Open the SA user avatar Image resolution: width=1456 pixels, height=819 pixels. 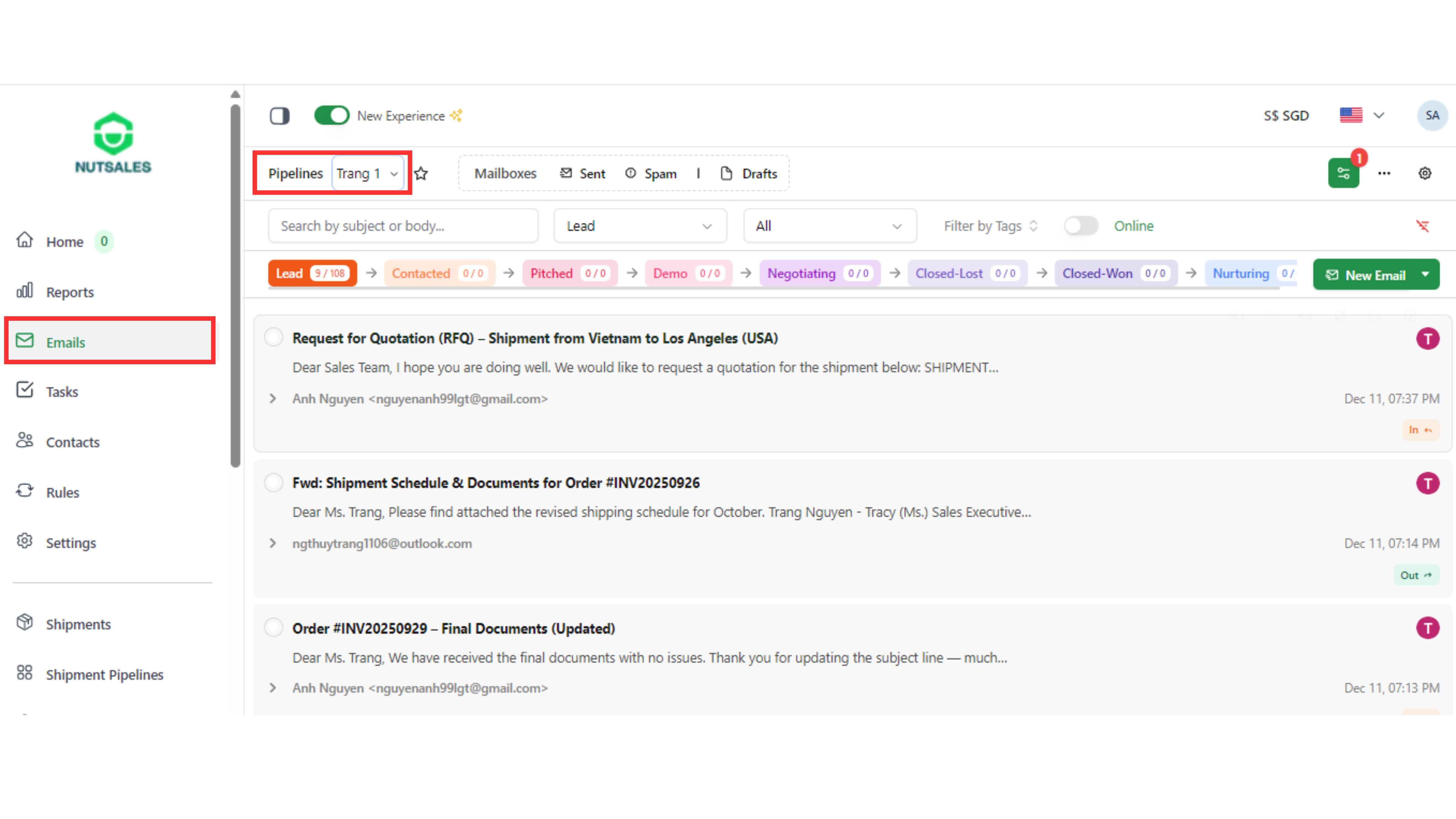click(x=1432, y=116)
